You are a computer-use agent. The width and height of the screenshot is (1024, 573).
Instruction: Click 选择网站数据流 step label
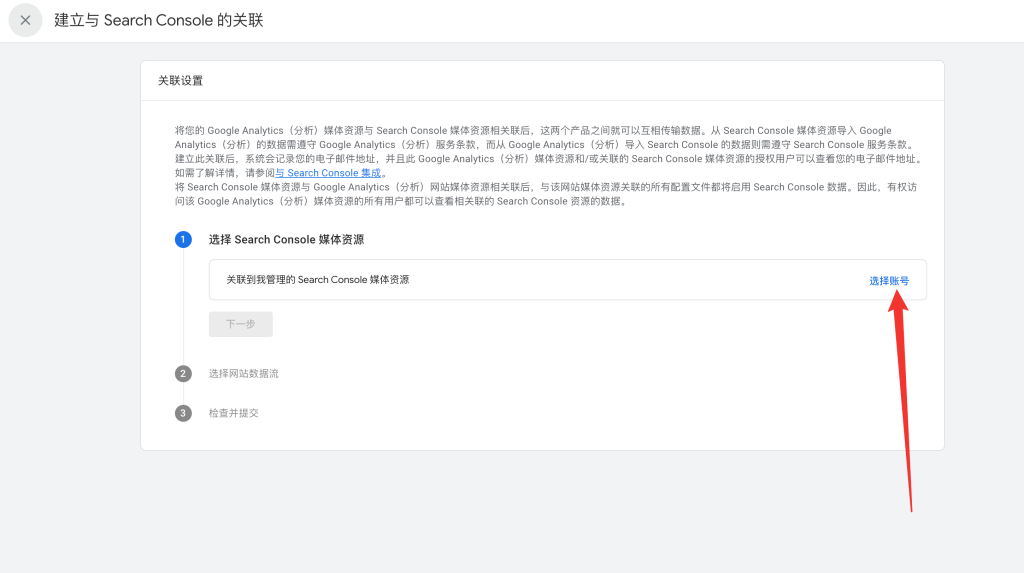244,374
